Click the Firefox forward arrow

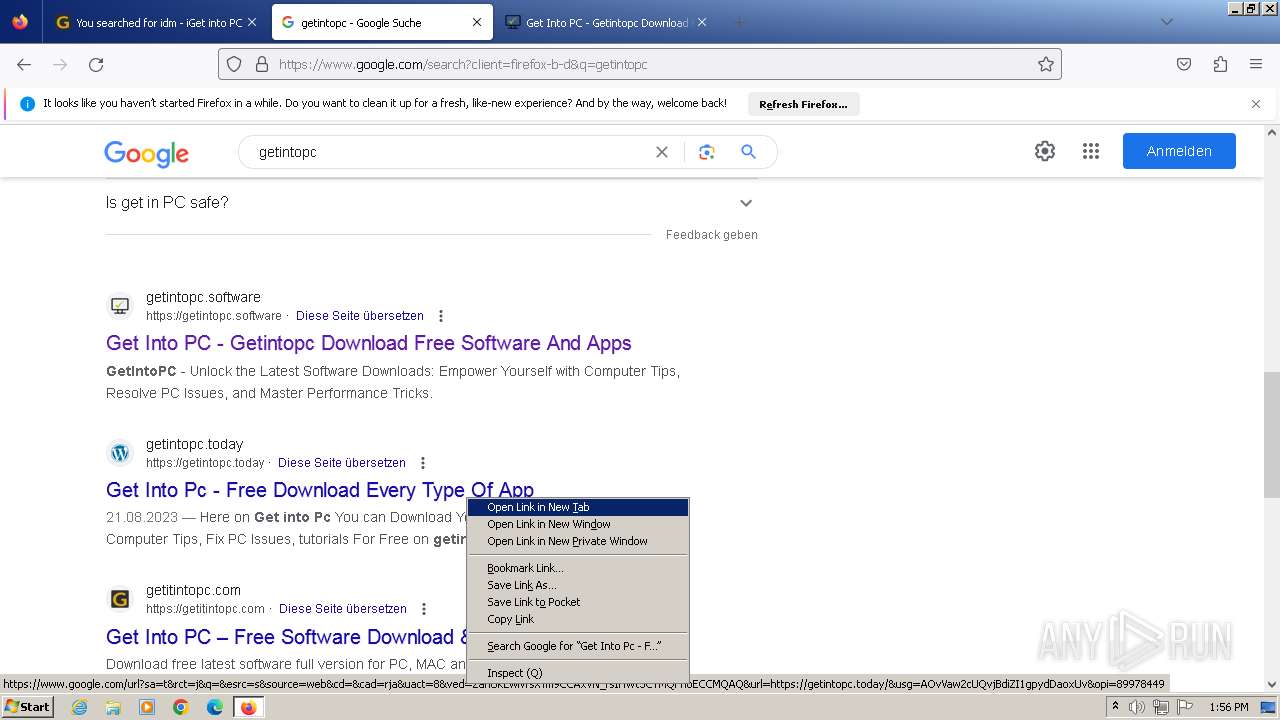(x=60, y=64)
